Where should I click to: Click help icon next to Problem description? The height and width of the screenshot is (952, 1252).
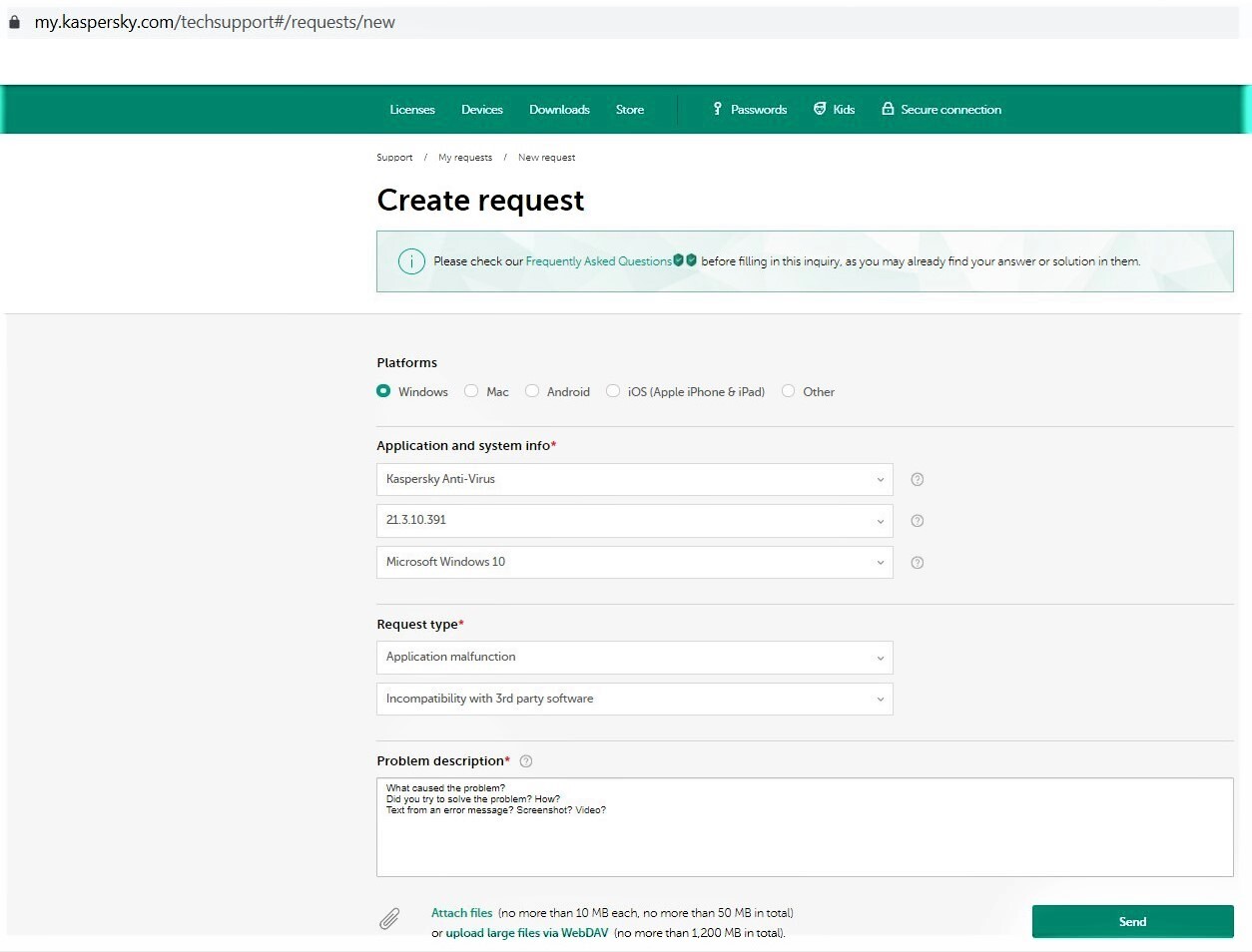526,761
